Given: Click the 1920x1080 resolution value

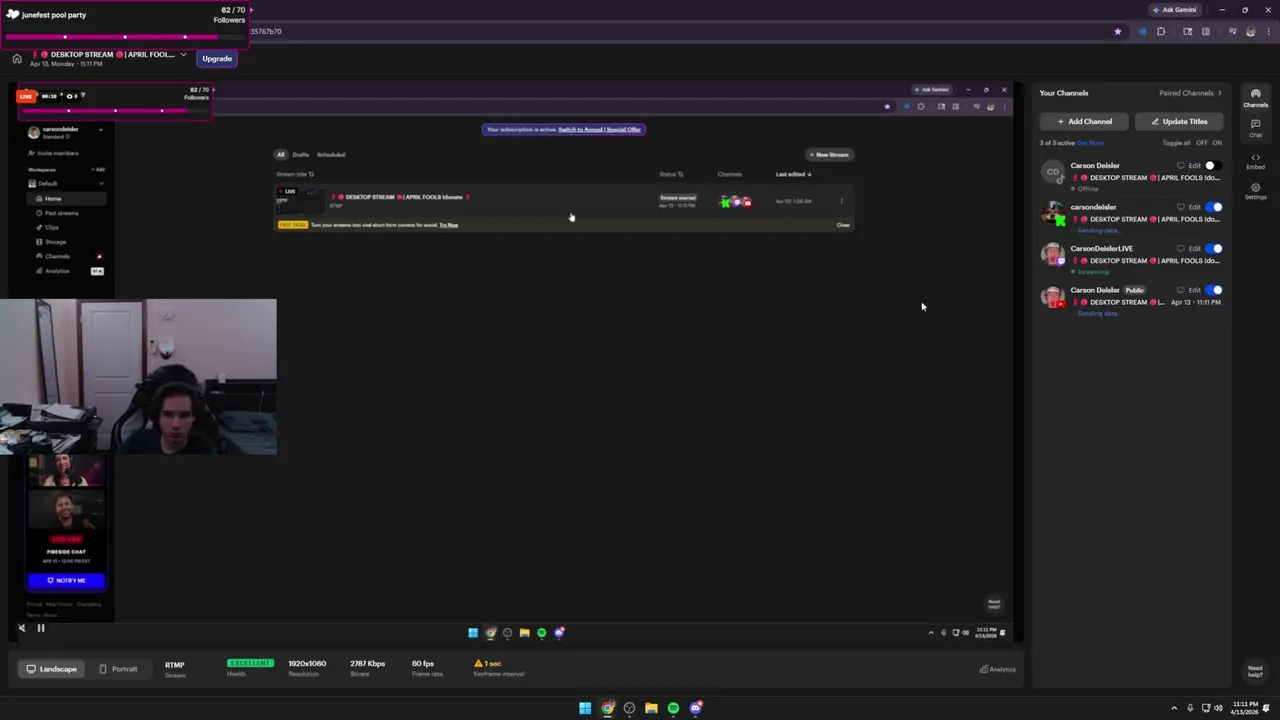Looking at the screenshot, I should point(307,664).
